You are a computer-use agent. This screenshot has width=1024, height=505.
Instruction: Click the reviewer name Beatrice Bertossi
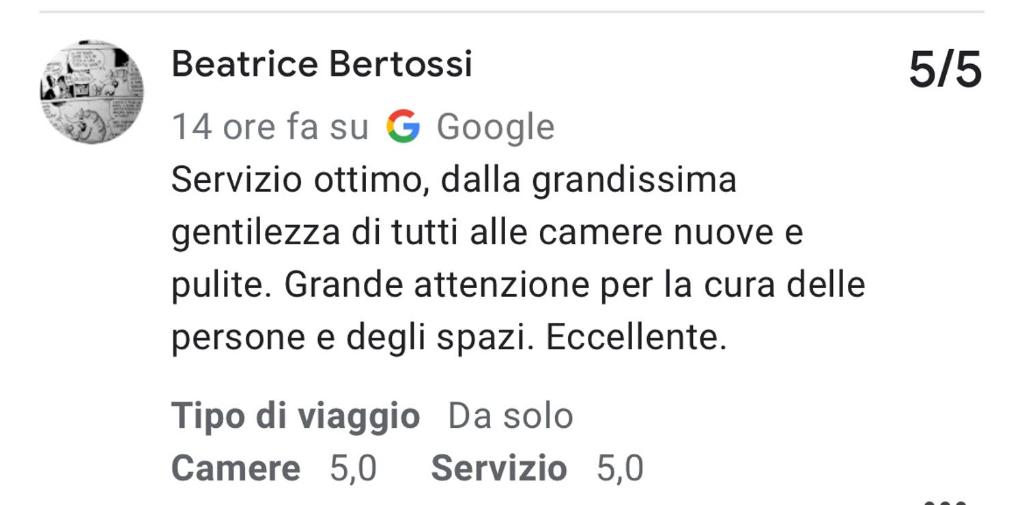click(322, 65)
